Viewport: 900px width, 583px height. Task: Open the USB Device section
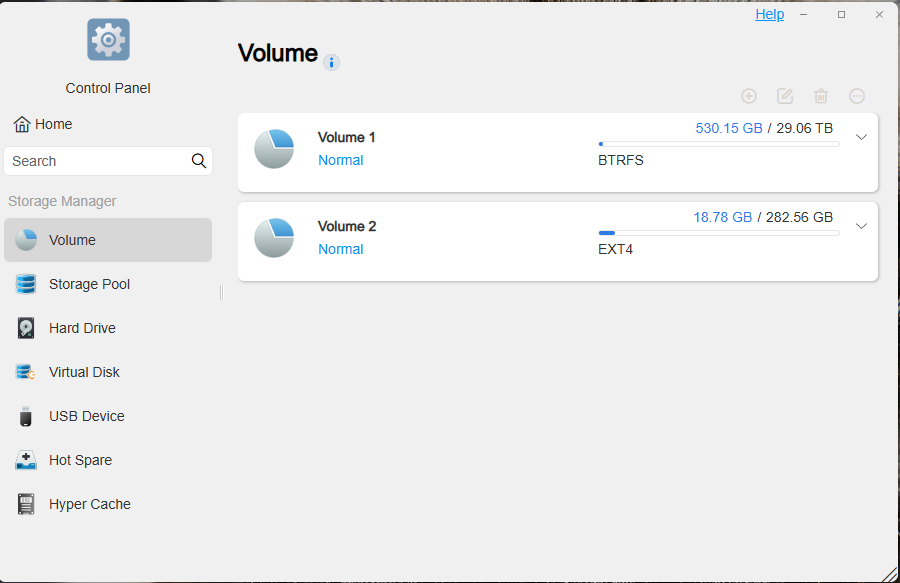(x=108, y=416)
